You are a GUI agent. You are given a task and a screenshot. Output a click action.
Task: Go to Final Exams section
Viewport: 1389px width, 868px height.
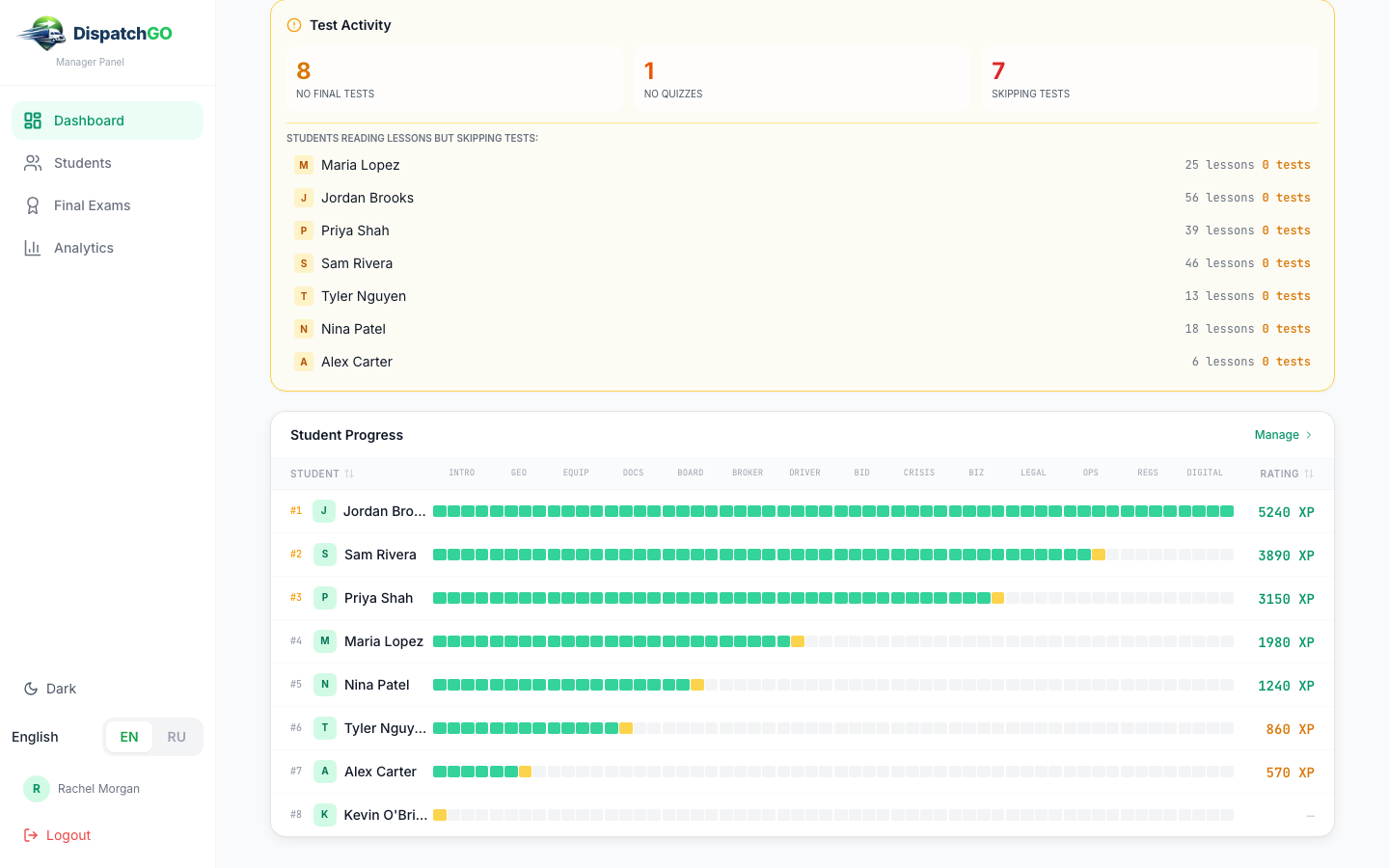(x=108, y=205)
